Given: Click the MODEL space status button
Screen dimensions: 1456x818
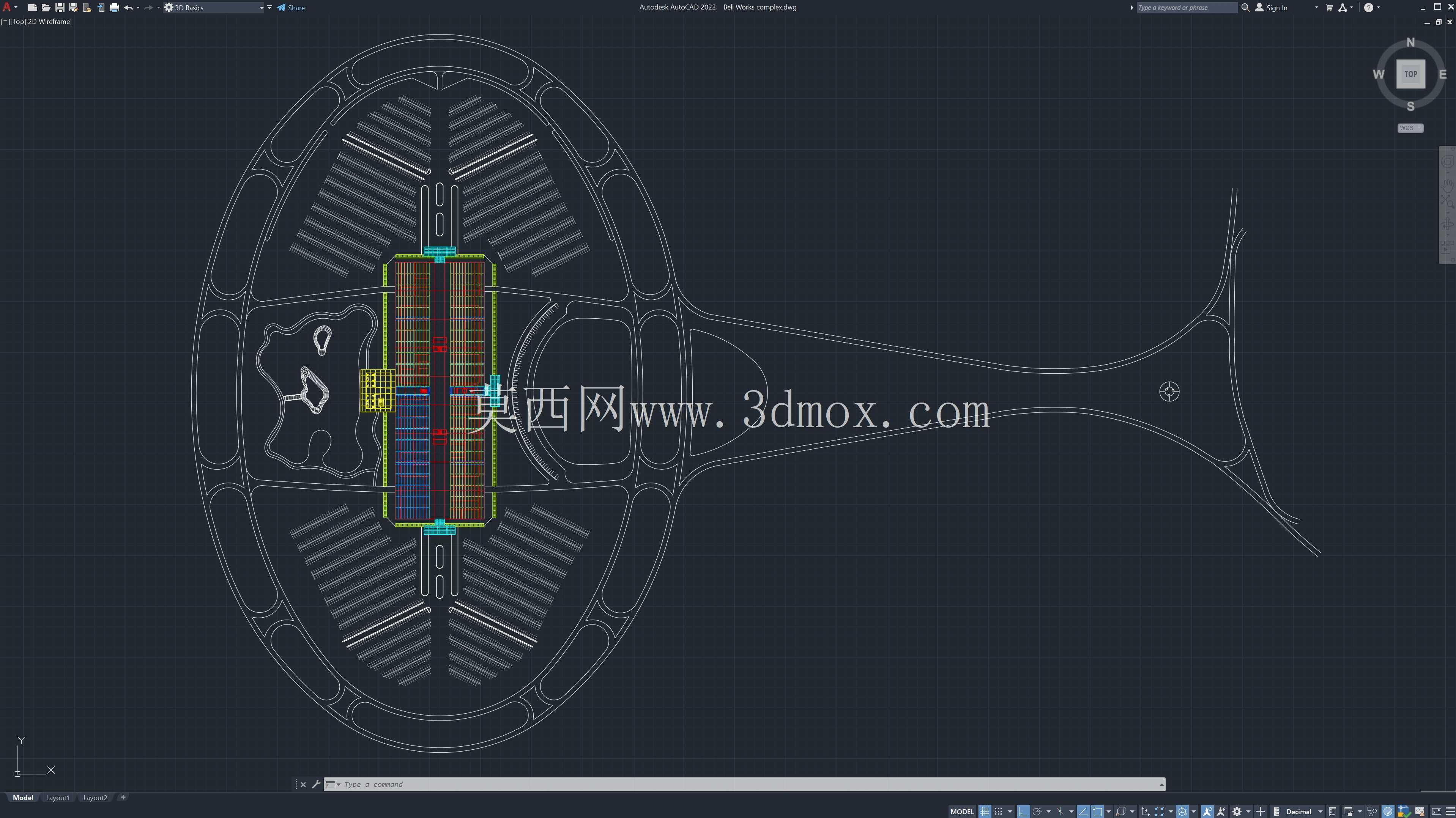Looking at the screenshot, I should point(962,812).
